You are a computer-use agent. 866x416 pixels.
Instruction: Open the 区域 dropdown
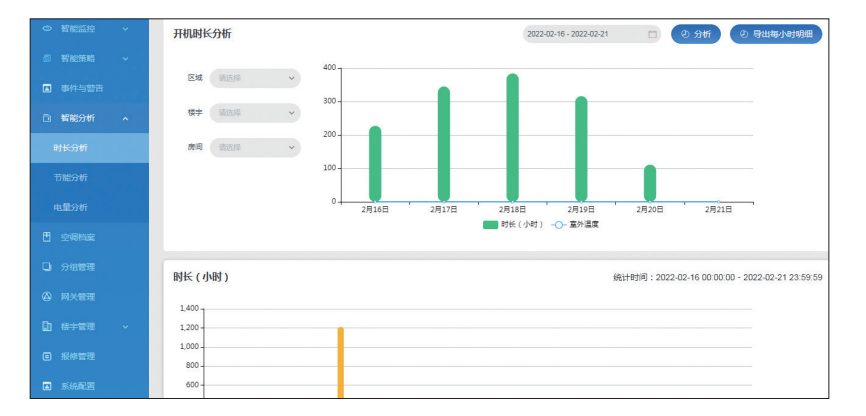pyautogui.click(x=255, y=77)
